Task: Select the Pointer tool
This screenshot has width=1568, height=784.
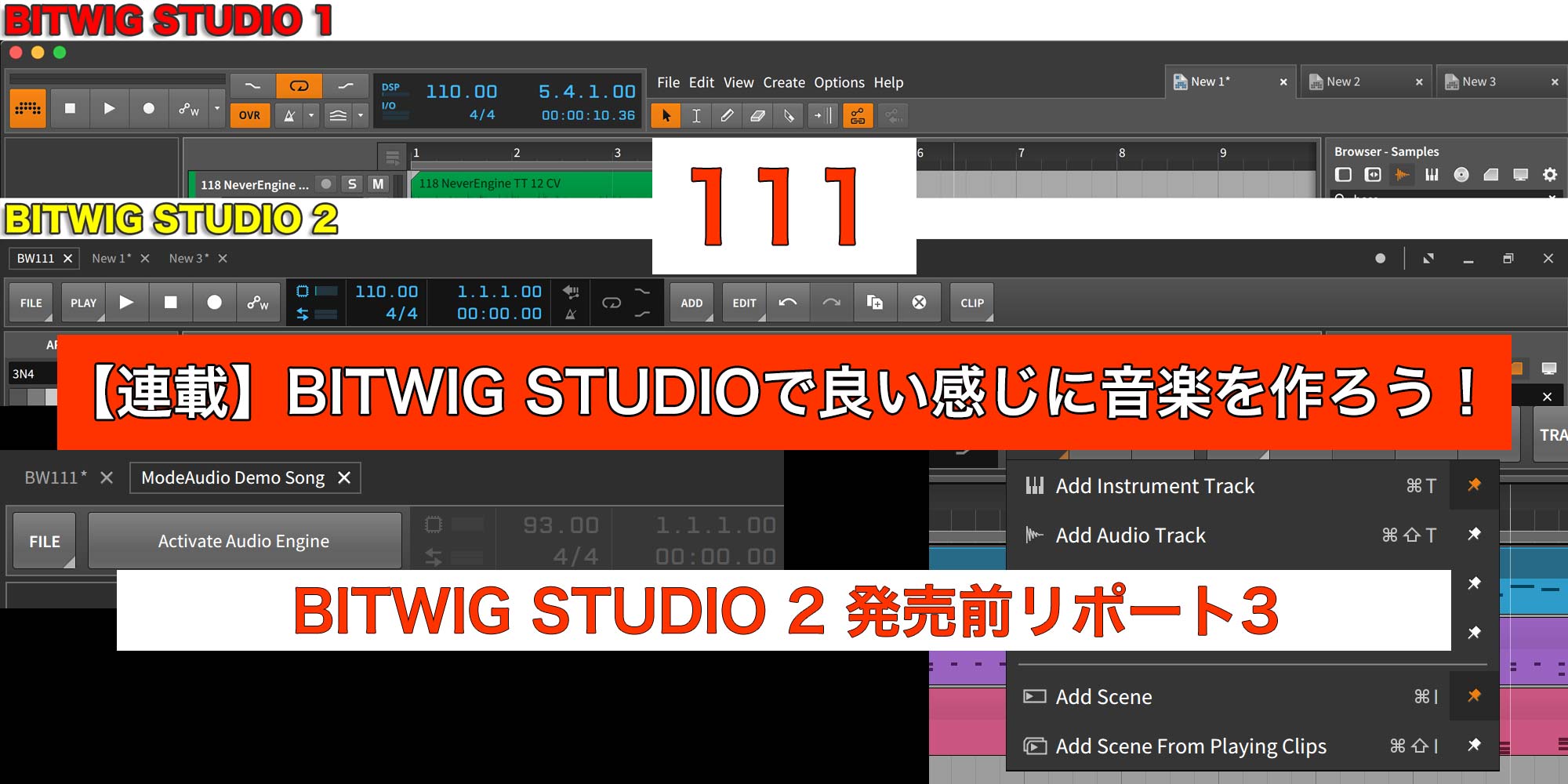Action: coord(666,116)
